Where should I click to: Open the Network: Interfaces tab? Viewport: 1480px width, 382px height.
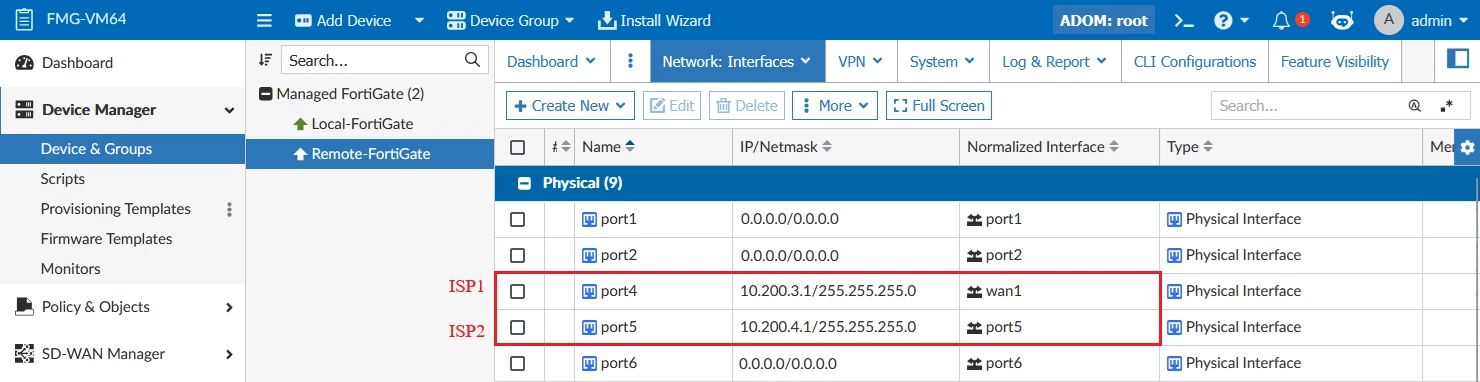[x=737, y=61]
